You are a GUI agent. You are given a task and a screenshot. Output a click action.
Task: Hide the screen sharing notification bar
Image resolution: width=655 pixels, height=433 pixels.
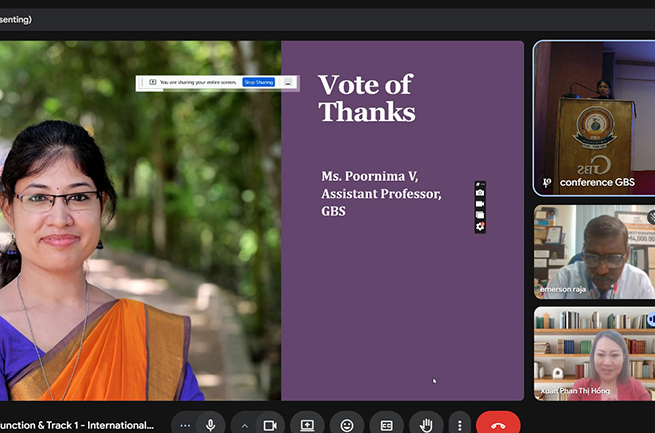(288, 82)
